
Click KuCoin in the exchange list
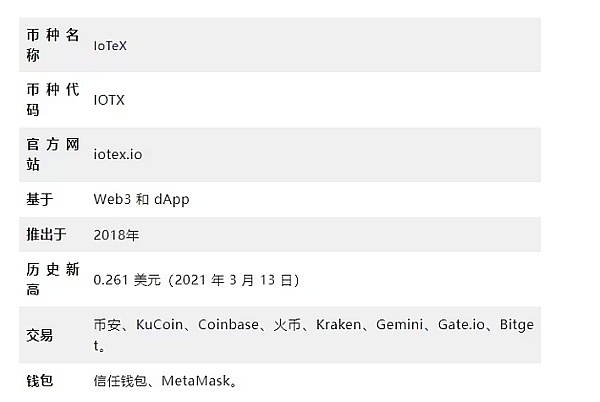click(158, 325)
